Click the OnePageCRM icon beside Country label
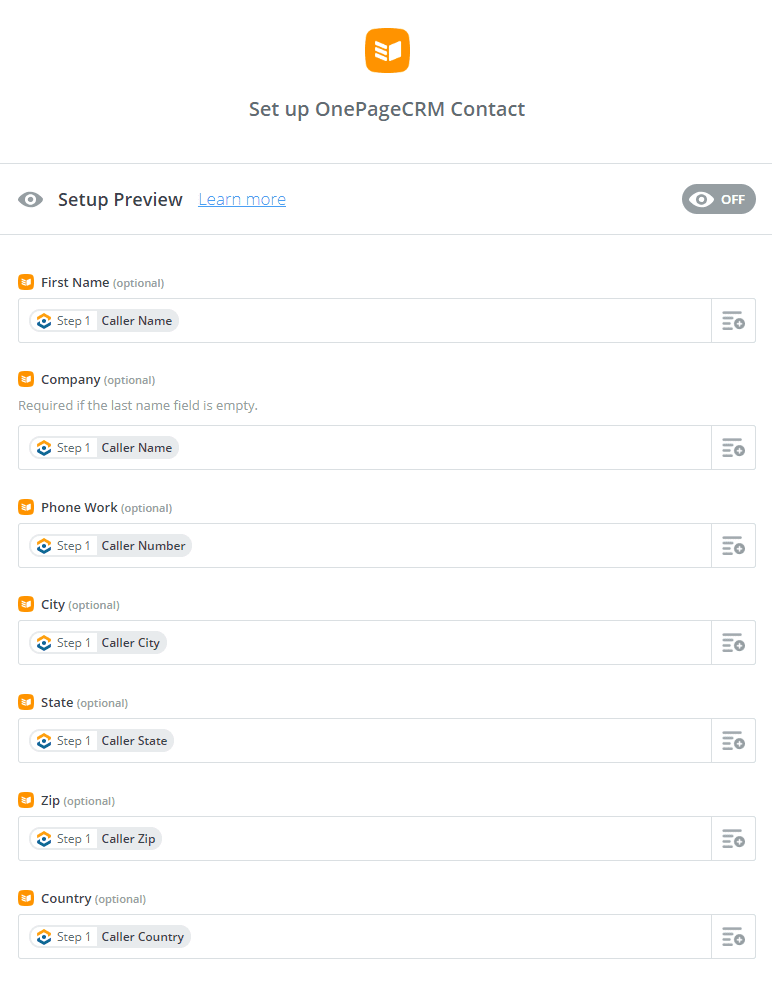This screenshot has width=772, height=984. [26, 898]
